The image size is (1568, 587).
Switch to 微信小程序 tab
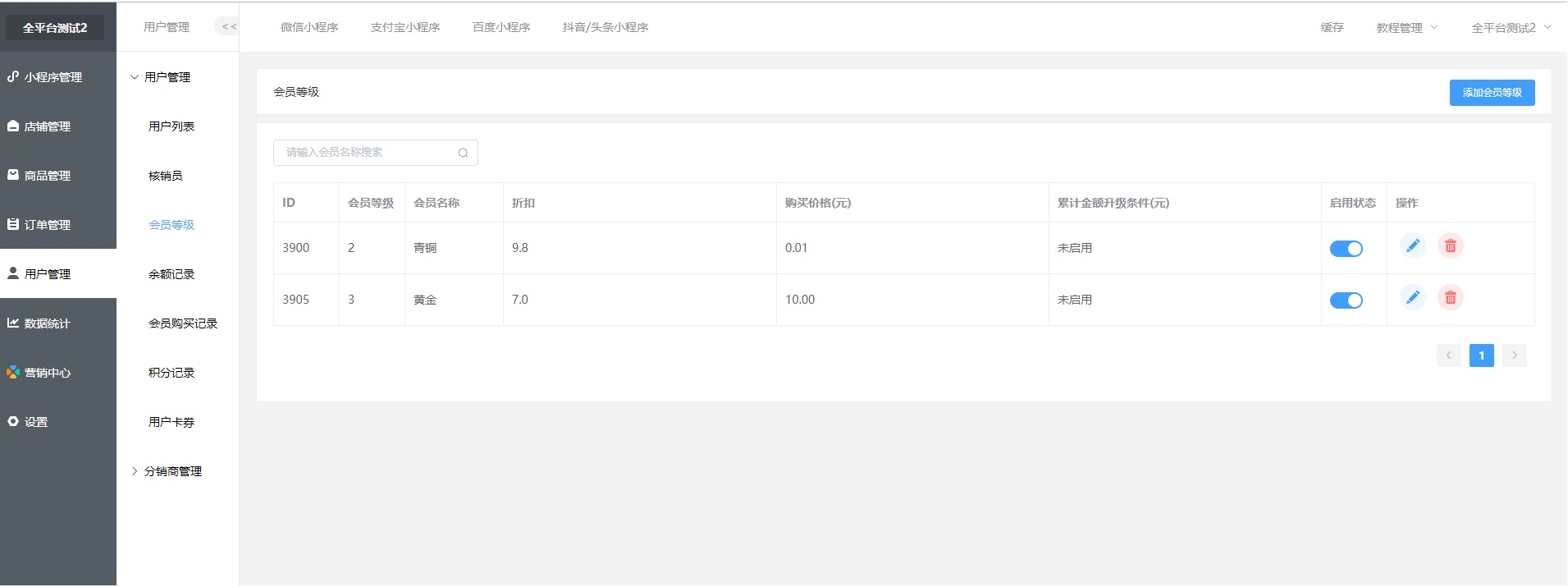coord(309,28)
